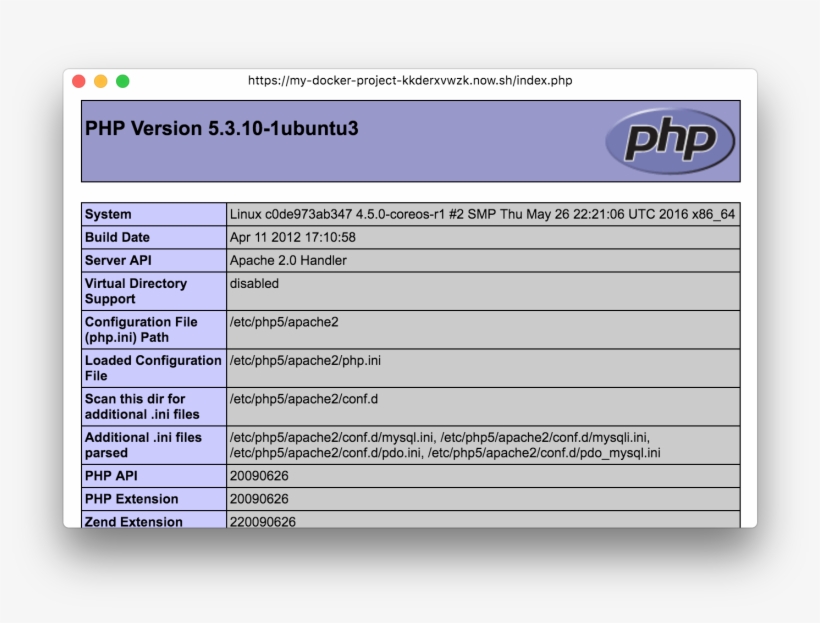
Task: Click the /etc/php5/apache2/conf.d scan directory value
Action: (x=304, y=399)
